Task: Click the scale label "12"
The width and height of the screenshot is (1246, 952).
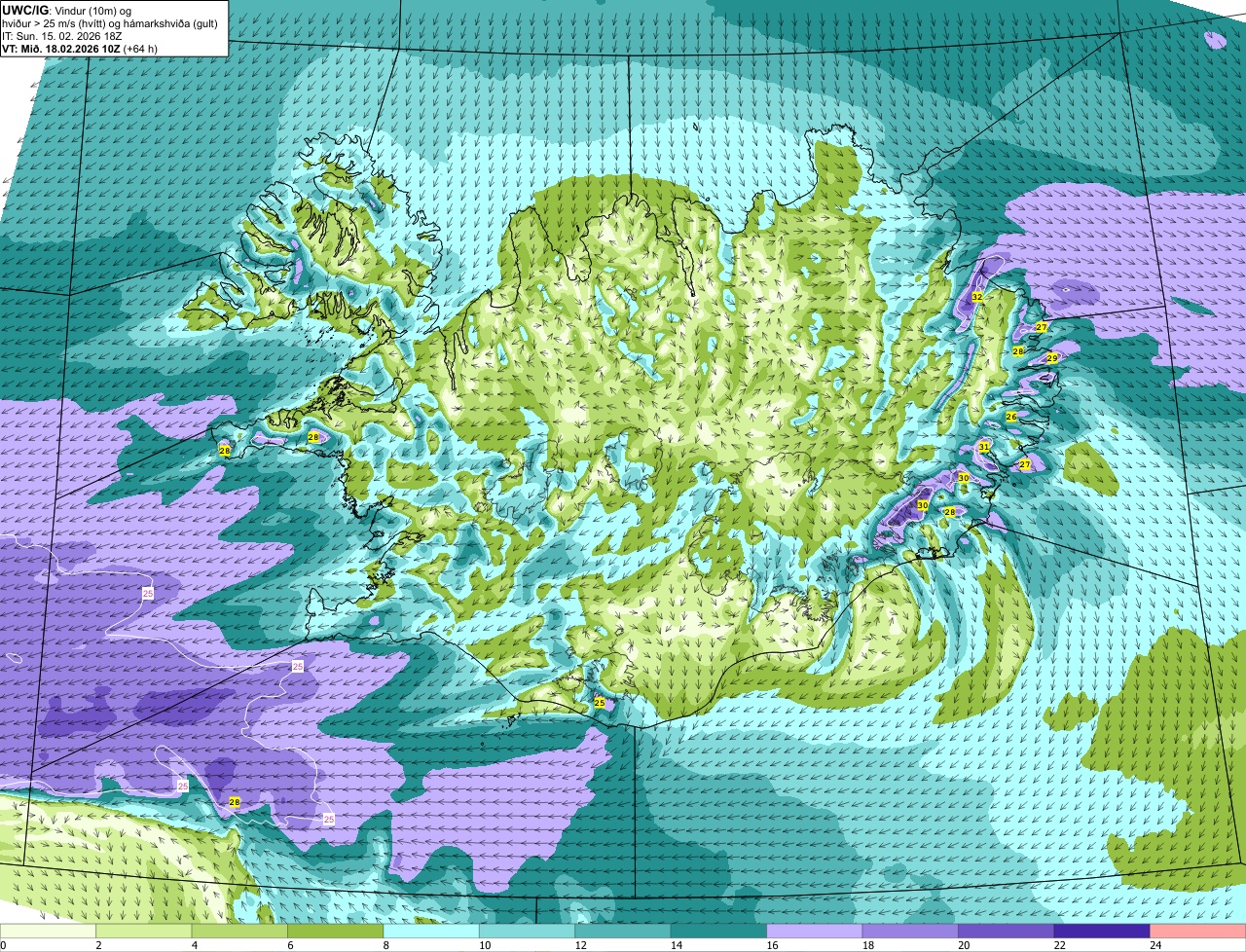Action: click(x=580, y=945)
